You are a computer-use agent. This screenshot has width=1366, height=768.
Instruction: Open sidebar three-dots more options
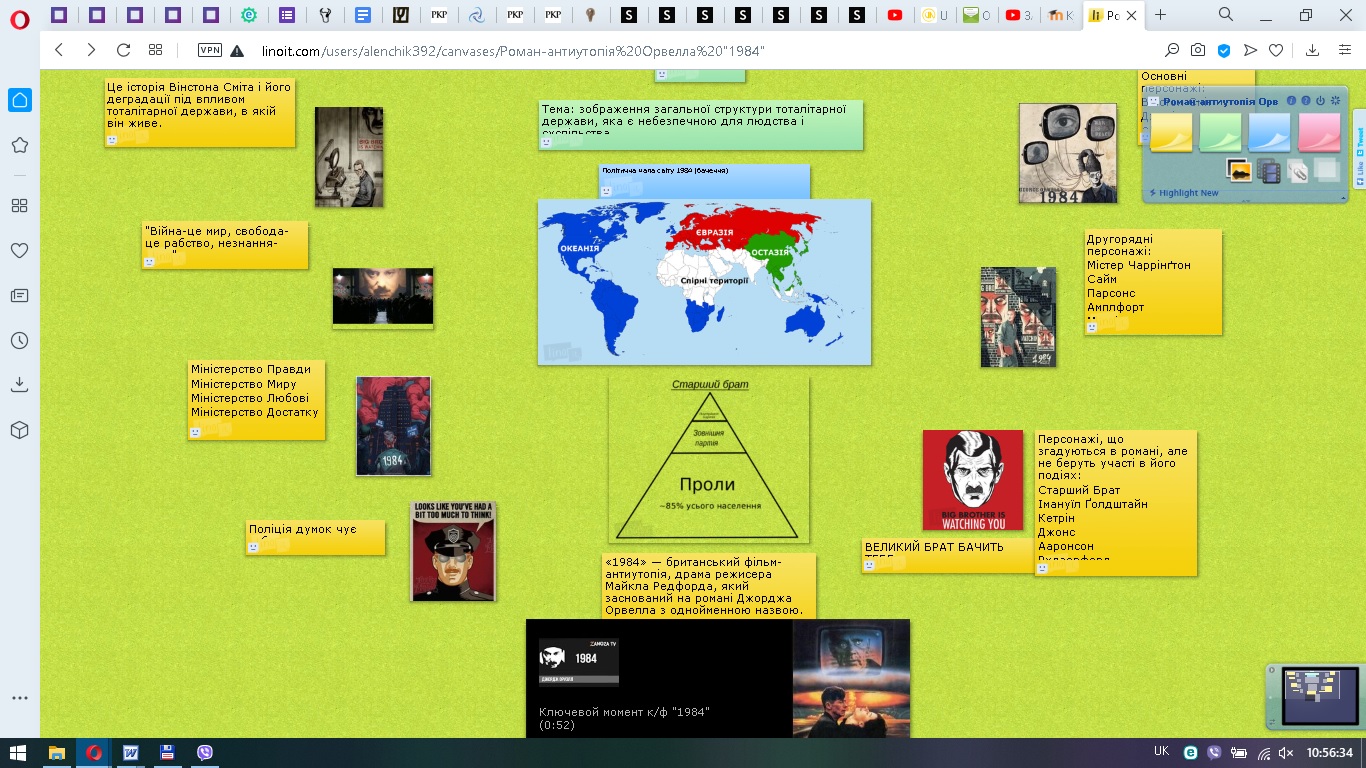[x=19, y=698]
